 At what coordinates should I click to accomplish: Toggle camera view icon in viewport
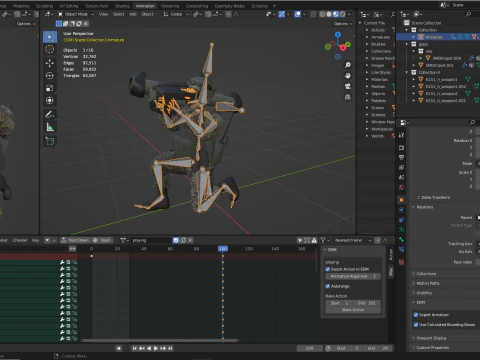(x=348, y=86)
